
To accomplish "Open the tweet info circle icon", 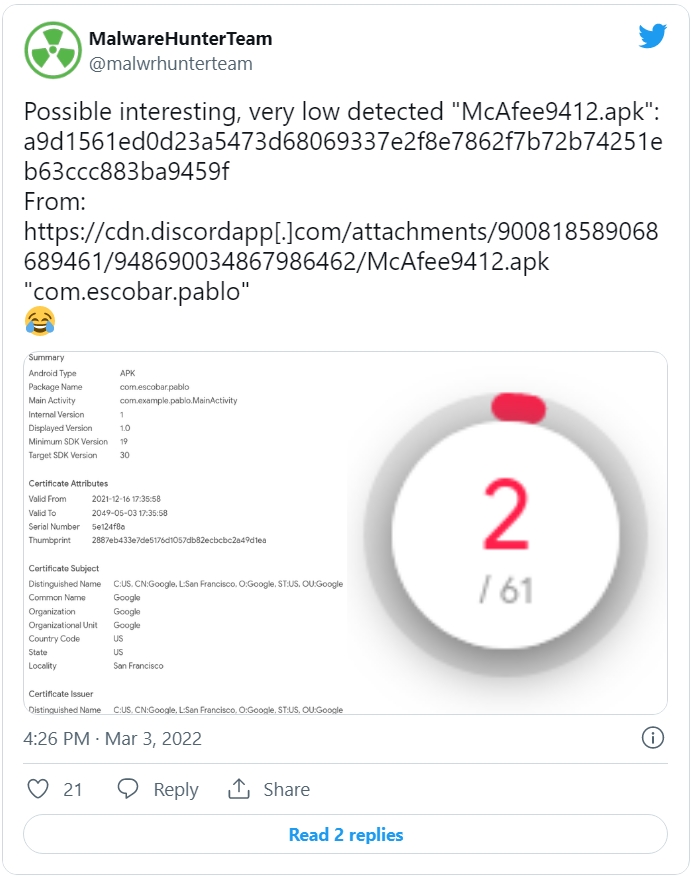I will (652, 738).
